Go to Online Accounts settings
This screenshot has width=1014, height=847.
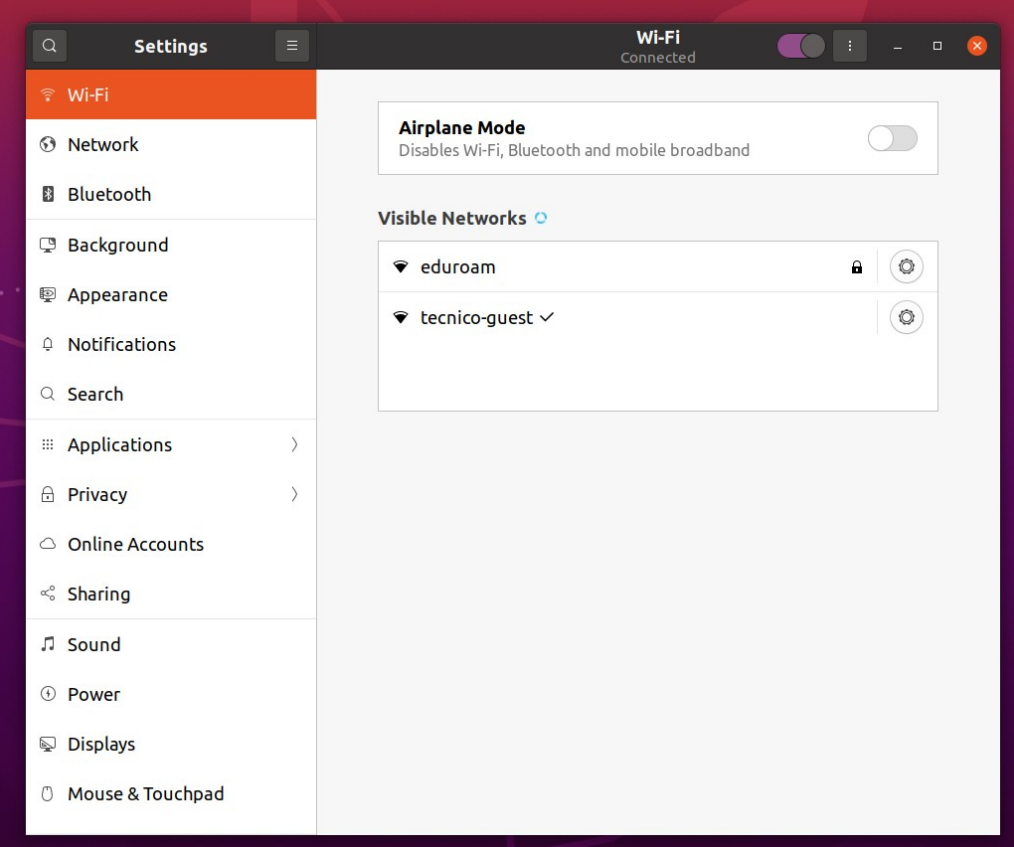171,544
